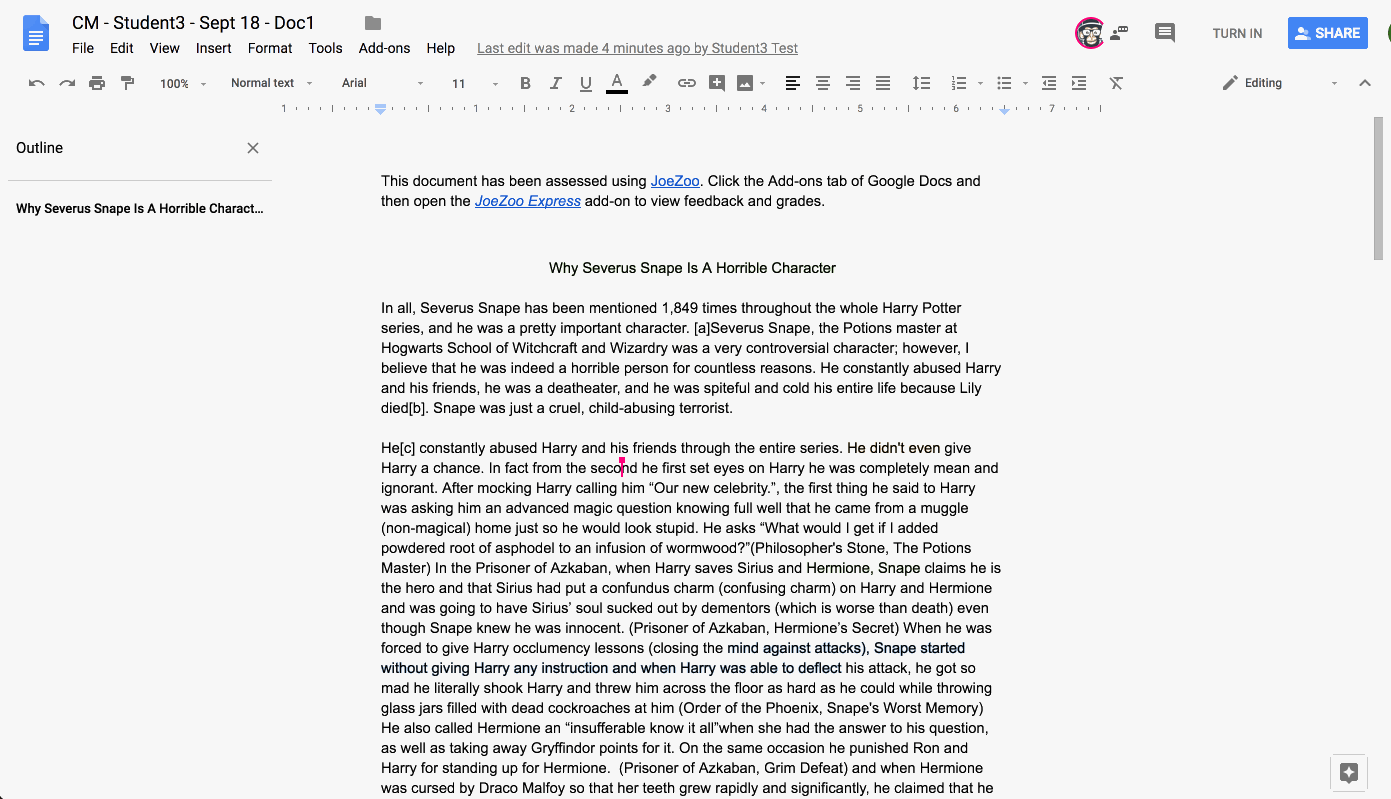1391x799 pixels.
Task: Activate the paint format tool
Action: click(127, 83)
